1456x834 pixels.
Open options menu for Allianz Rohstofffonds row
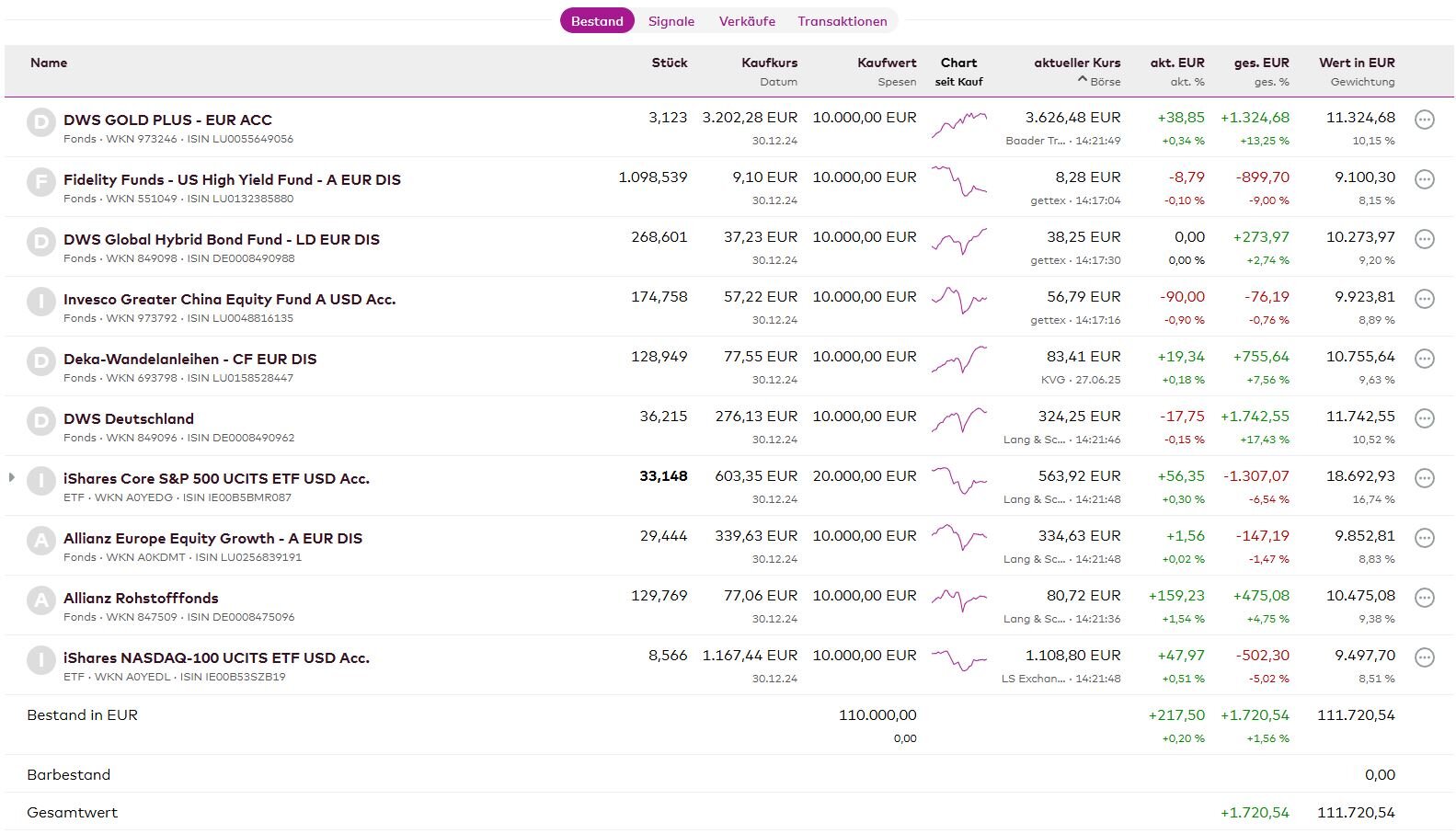click(x=1424, y=599)
